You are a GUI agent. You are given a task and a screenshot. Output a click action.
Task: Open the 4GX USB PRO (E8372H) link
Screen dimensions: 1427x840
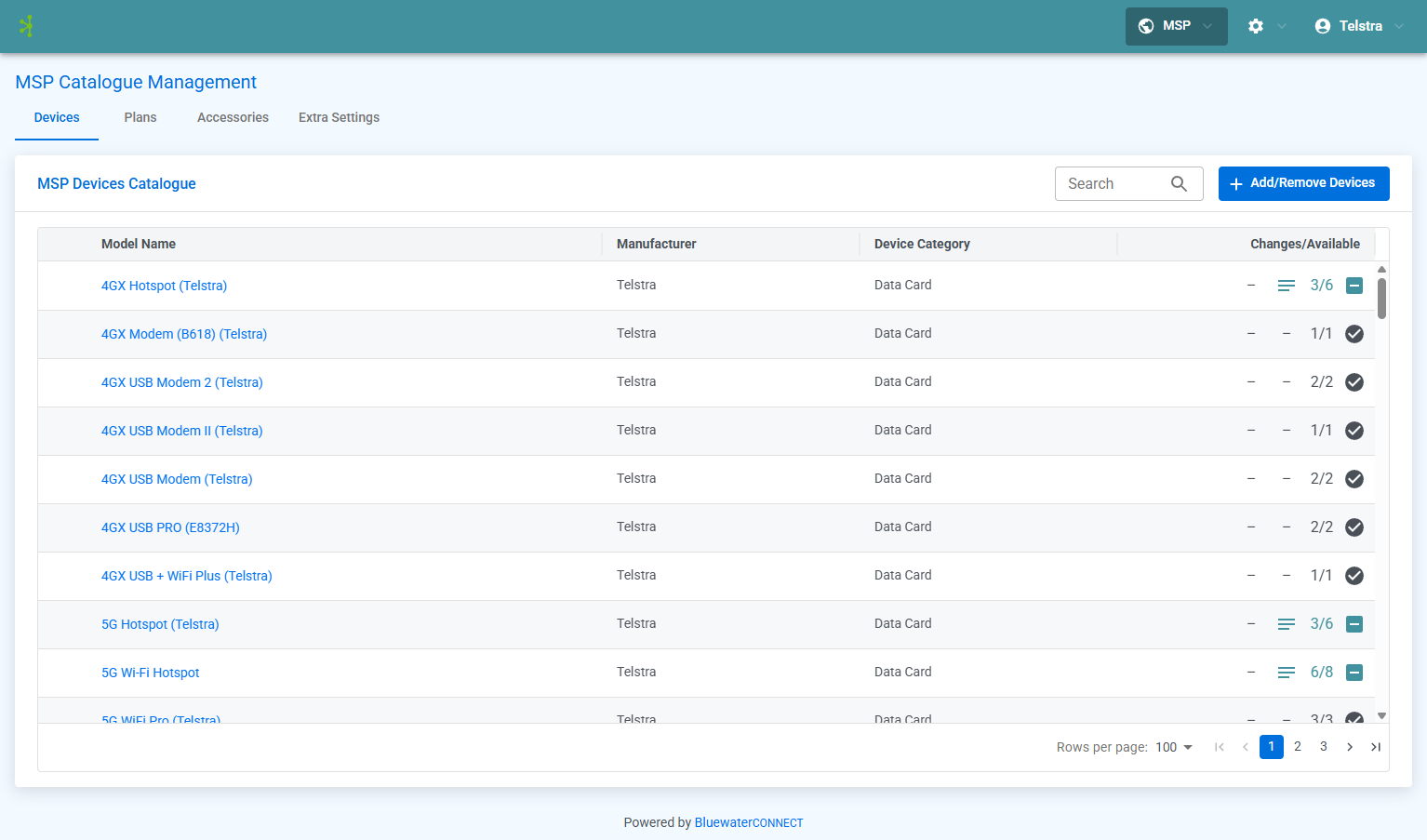(x=170, y=527)
